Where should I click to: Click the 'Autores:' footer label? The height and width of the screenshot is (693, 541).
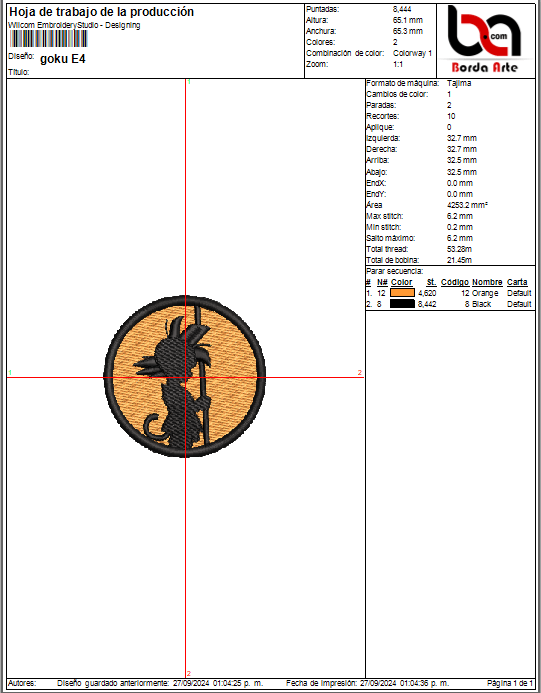pyautogui.click(x=22, y=683)
